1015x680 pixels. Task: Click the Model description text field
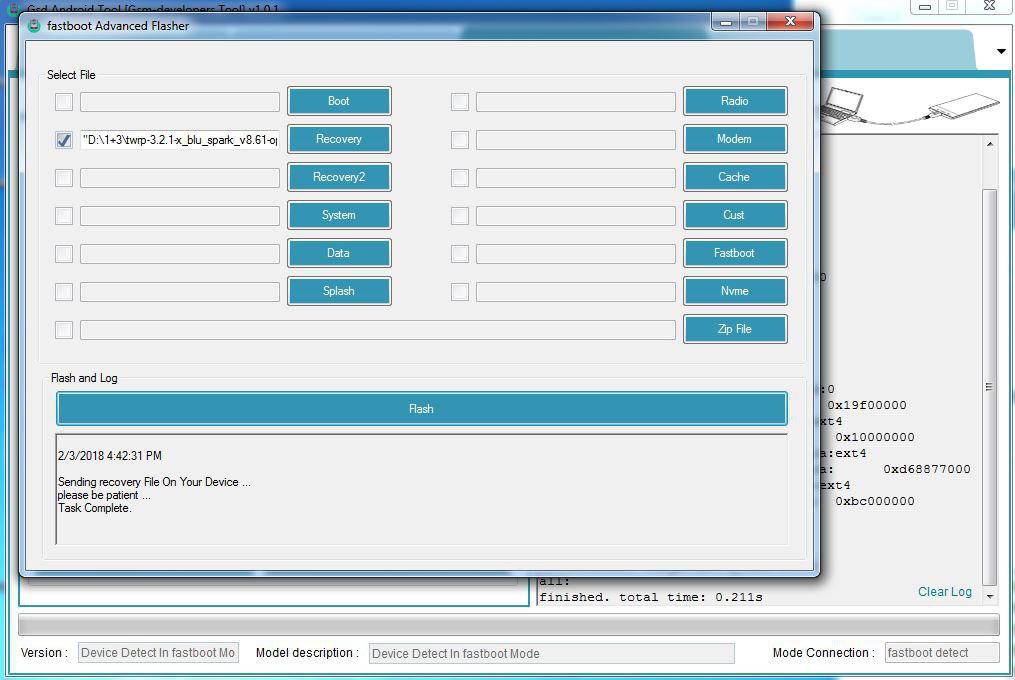click(x=551, y=653)
